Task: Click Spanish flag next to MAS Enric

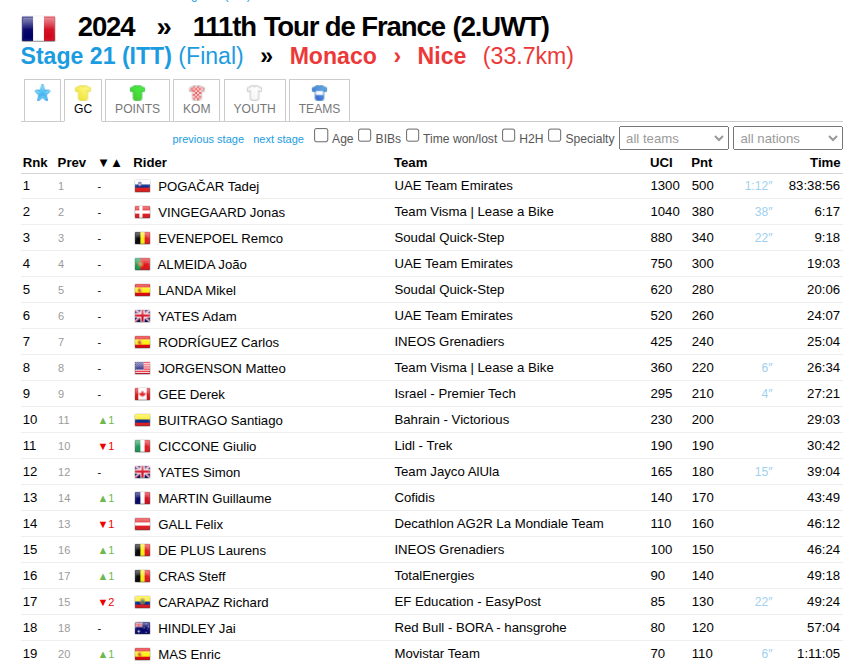Action: coord(142,654)
